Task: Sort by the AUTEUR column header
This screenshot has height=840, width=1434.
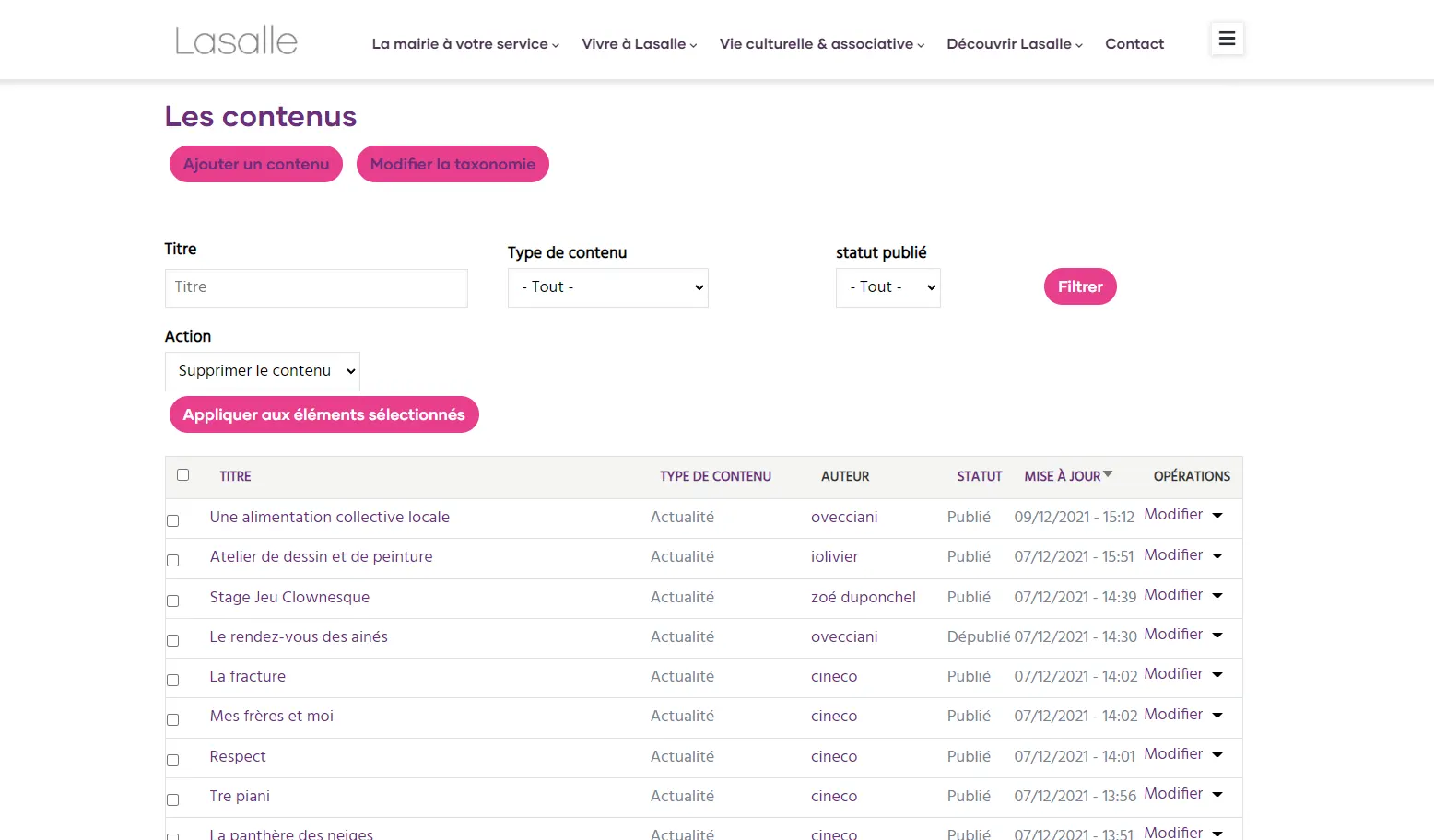Action: point(845,476)
